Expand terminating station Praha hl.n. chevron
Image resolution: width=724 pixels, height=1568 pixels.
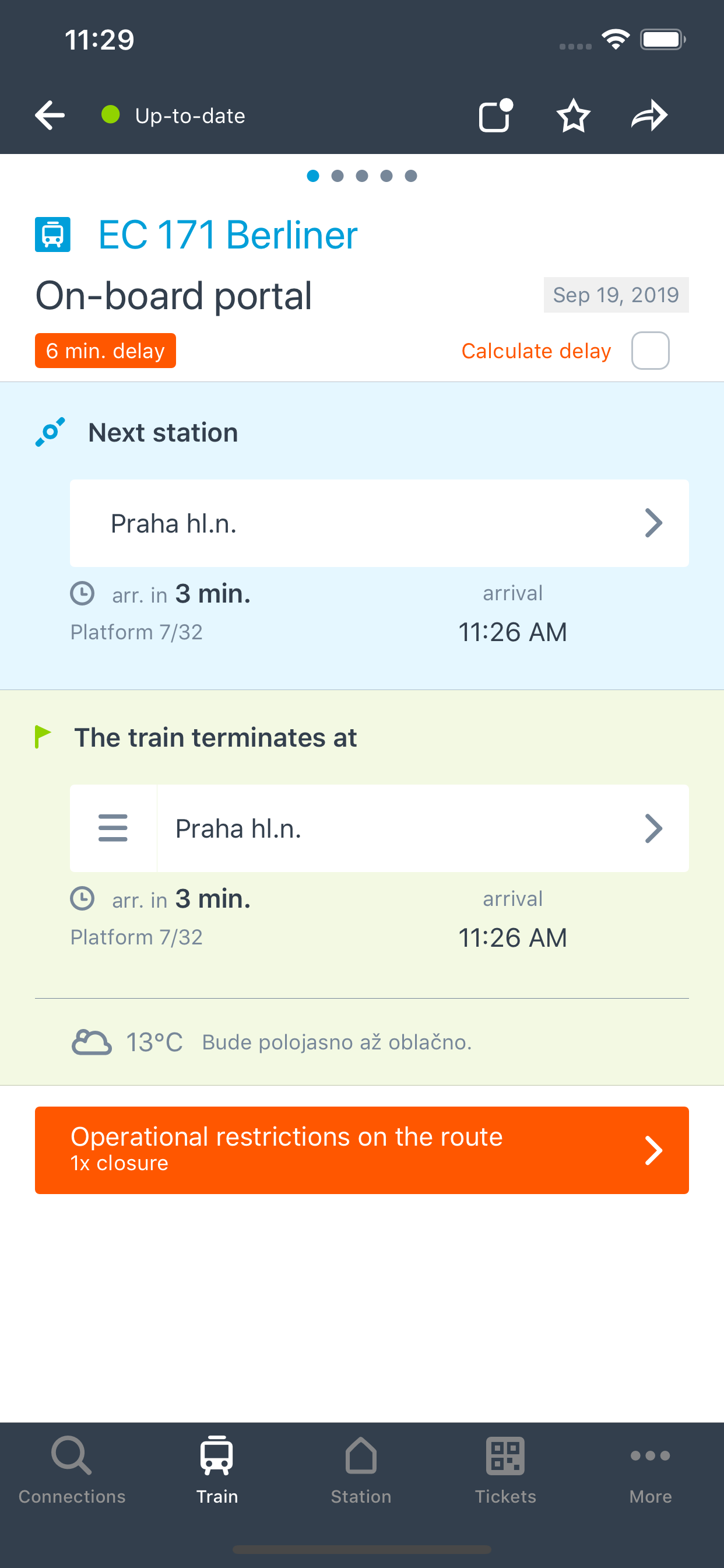point(653,828)
